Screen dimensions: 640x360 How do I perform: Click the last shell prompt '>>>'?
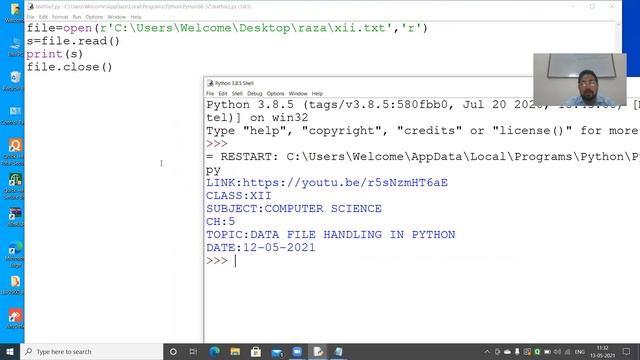tap(217, 261)
